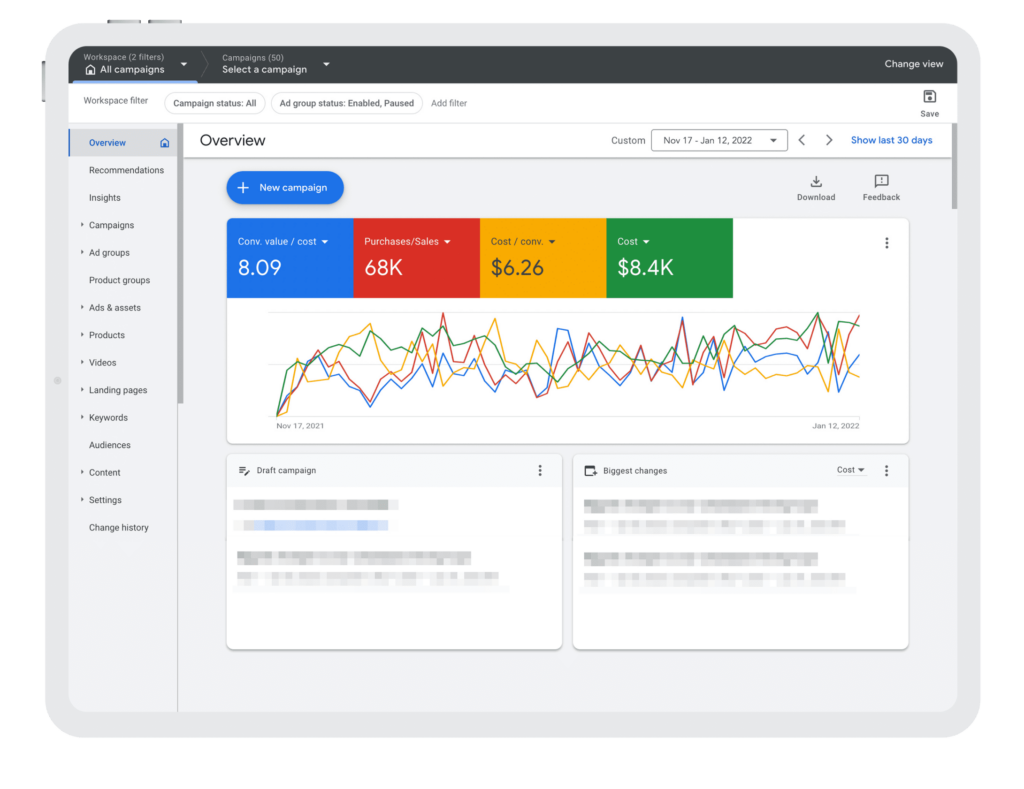Expand Keywords in the sidebar
The image size is (1024, 789).
pyautogui.click(x=108, y=418)
